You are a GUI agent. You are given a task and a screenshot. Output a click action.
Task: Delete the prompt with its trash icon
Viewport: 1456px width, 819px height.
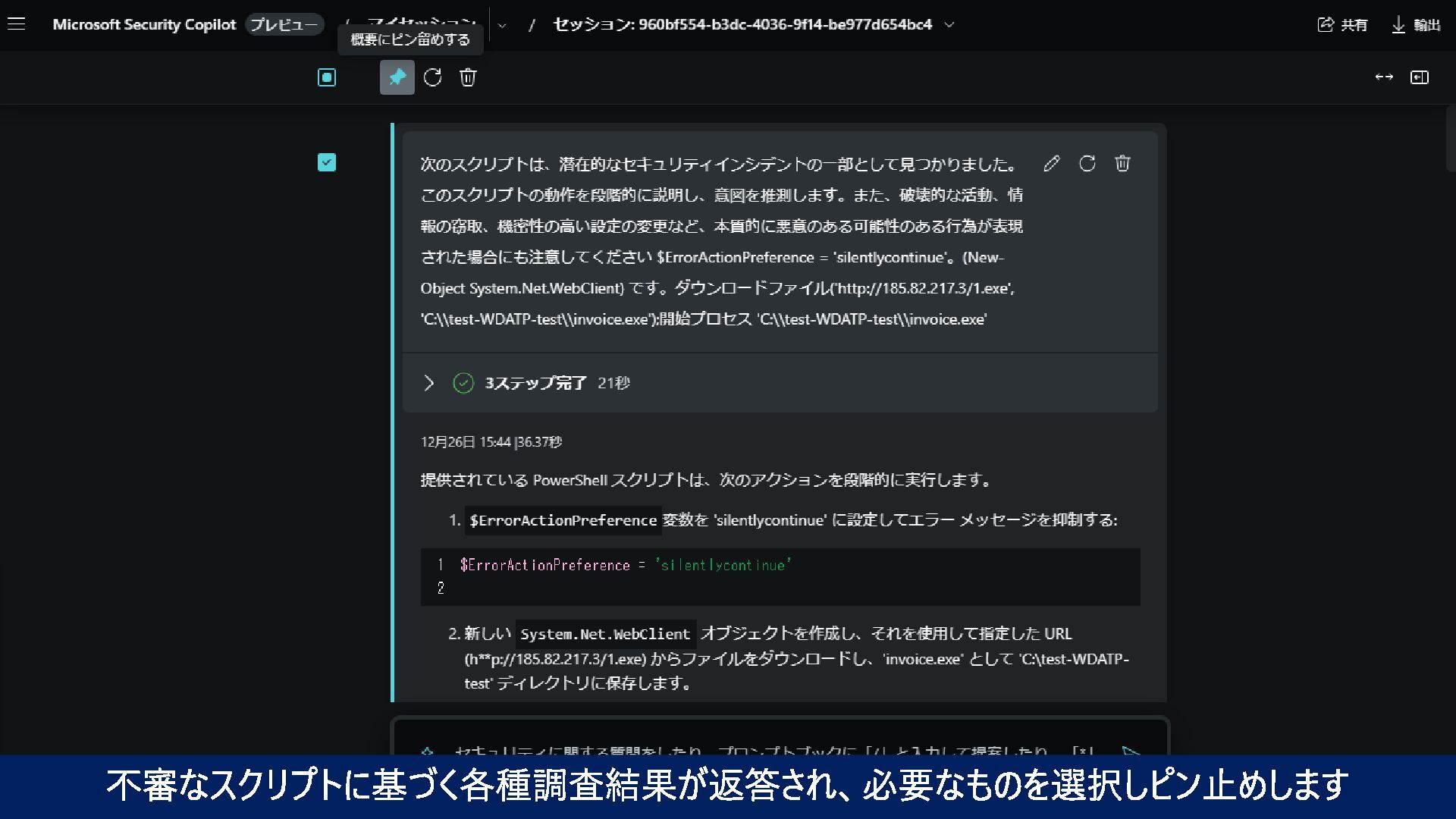[1122, 164]
